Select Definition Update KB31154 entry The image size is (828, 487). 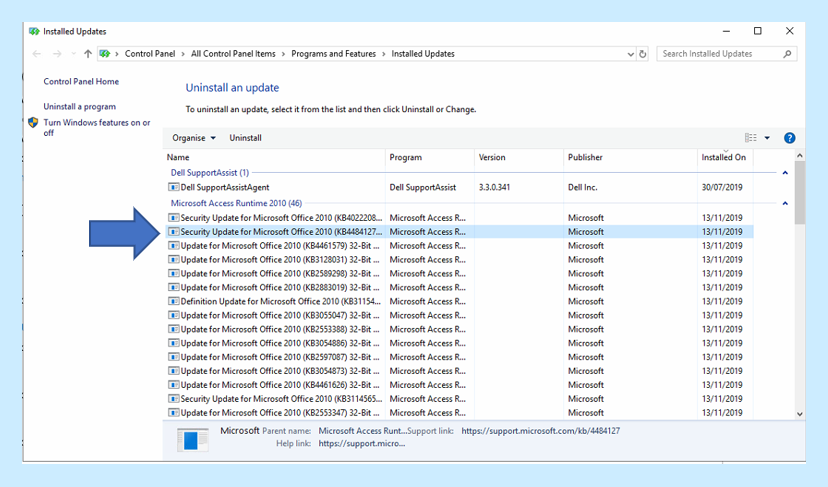[x=459, y=302]
